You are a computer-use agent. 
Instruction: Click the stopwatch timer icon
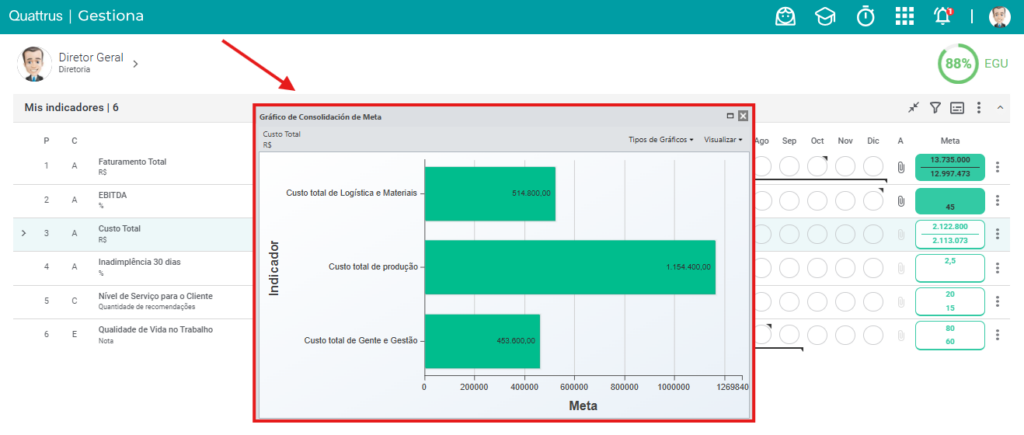[x=865, y=16]
